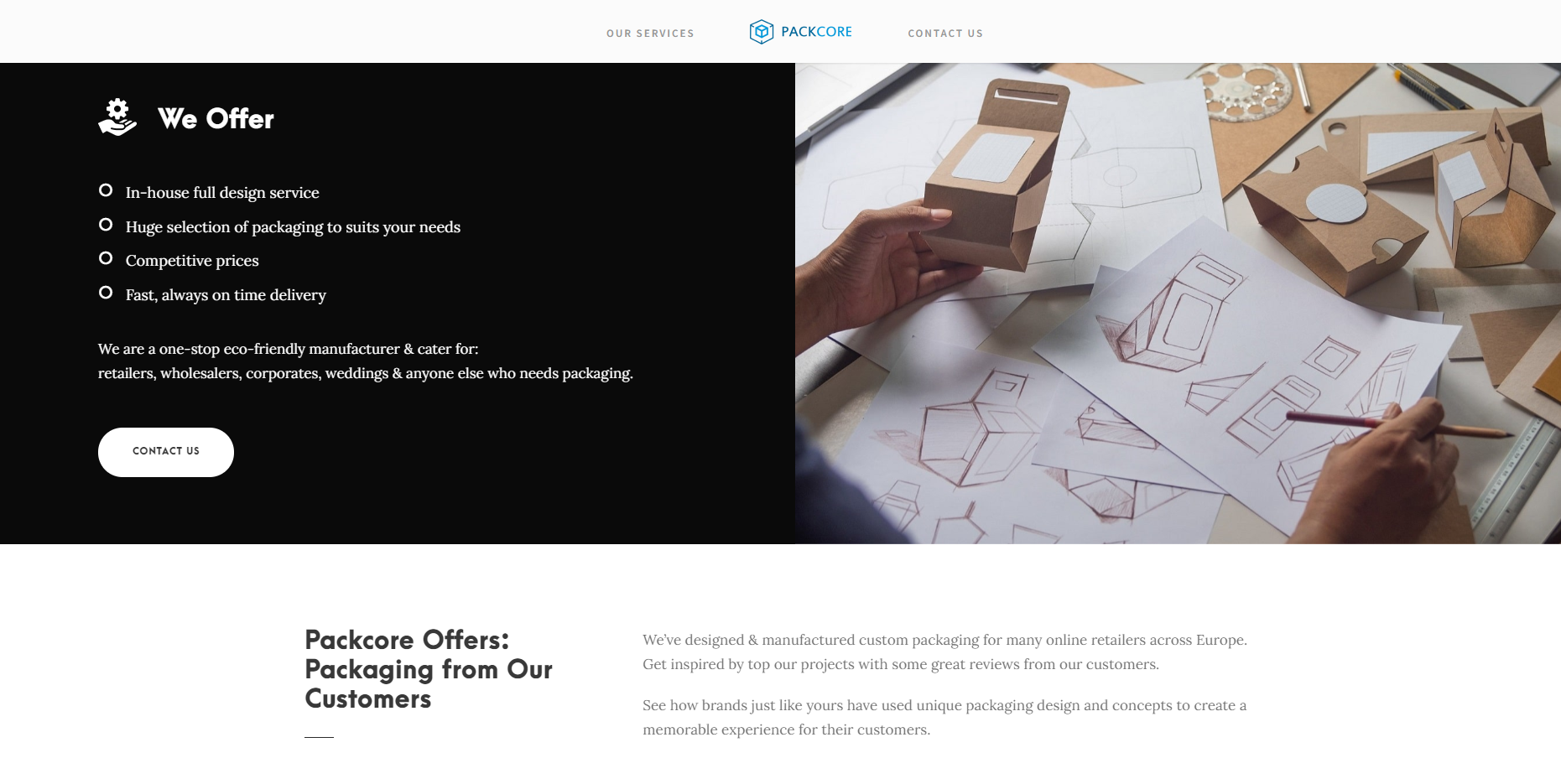1561x784 pixels.
Task: Click the Competitive prices list item
Action: [192, 261]
